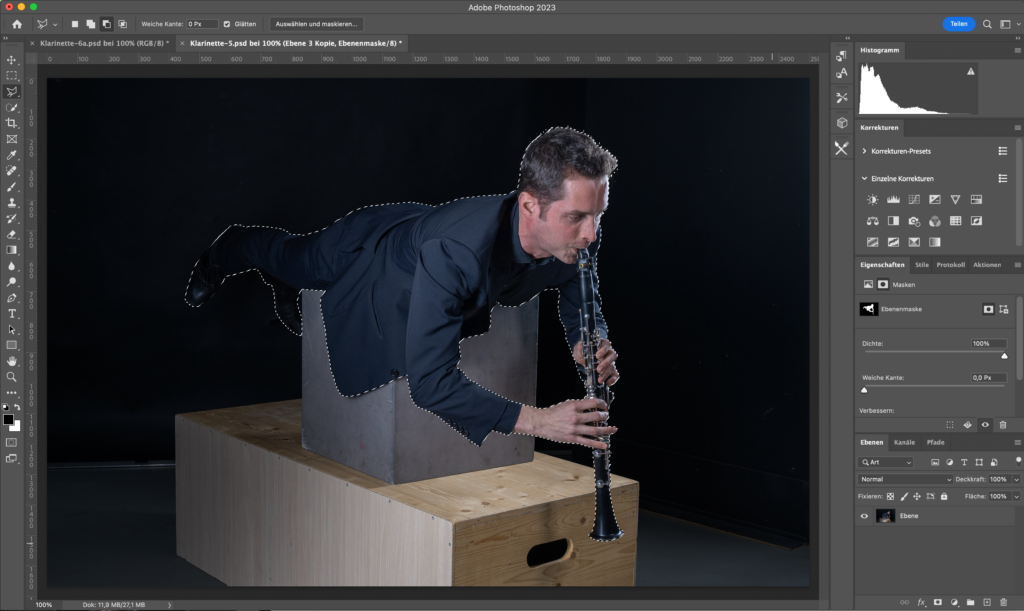Open the workspace switcher dropdown
1024x611 pixels.
[1009, 24]
